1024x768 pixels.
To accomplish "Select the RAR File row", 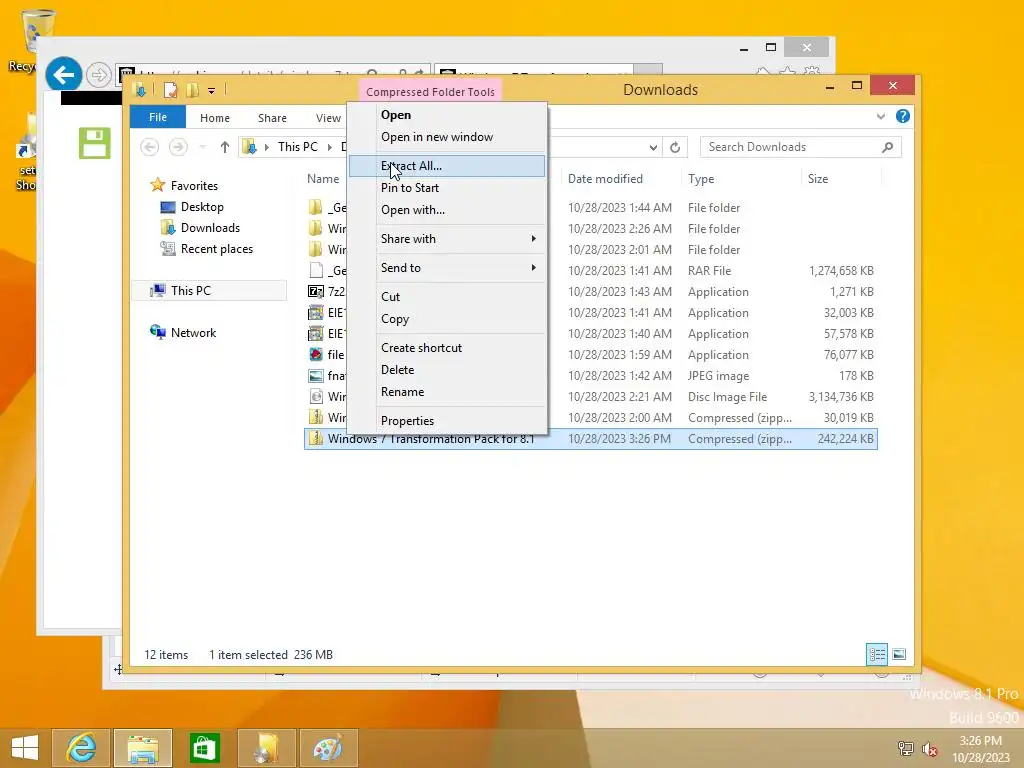I will coord(590,271).
